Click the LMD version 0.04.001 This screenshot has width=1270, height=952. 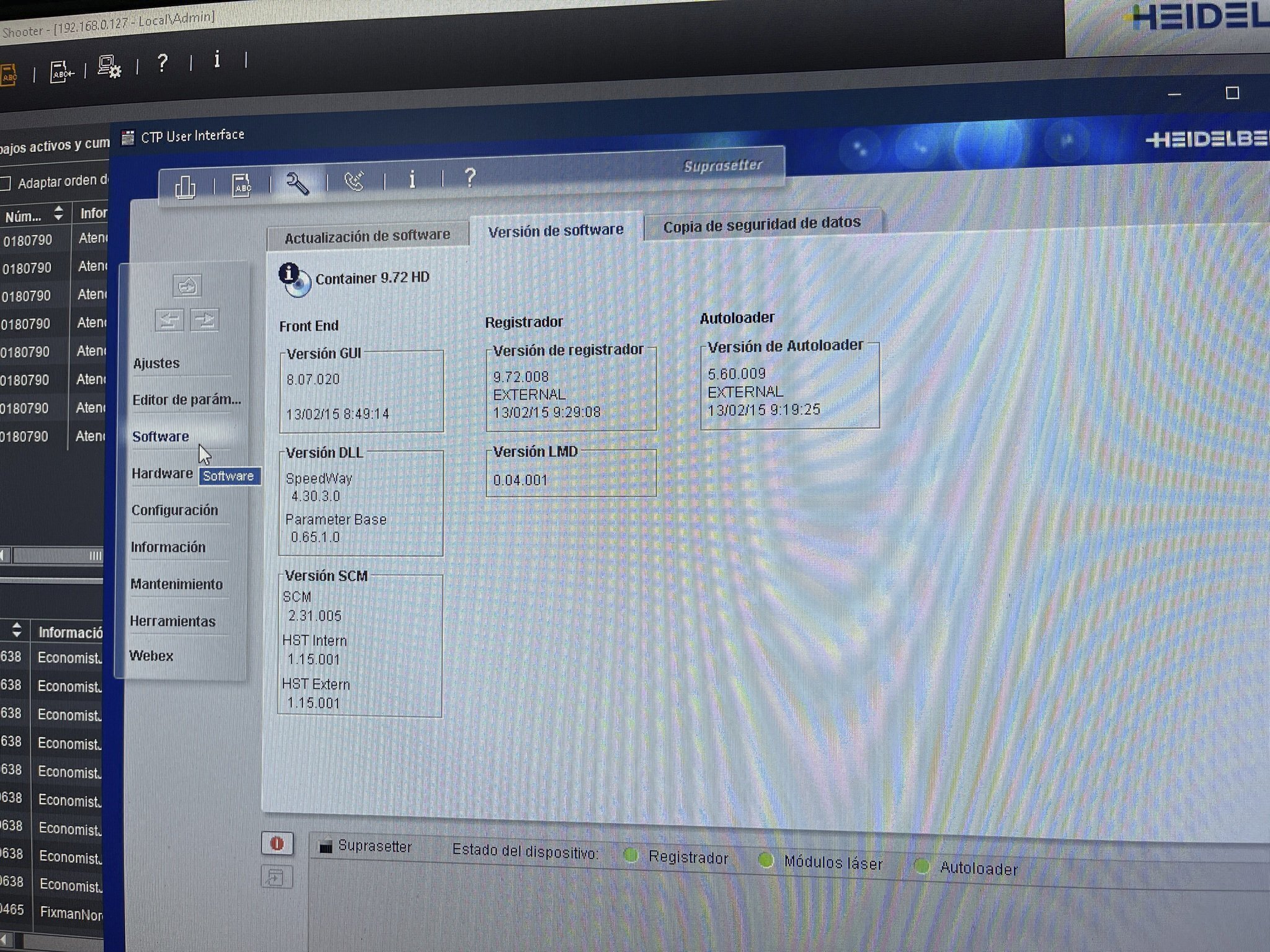coord(520,480)
